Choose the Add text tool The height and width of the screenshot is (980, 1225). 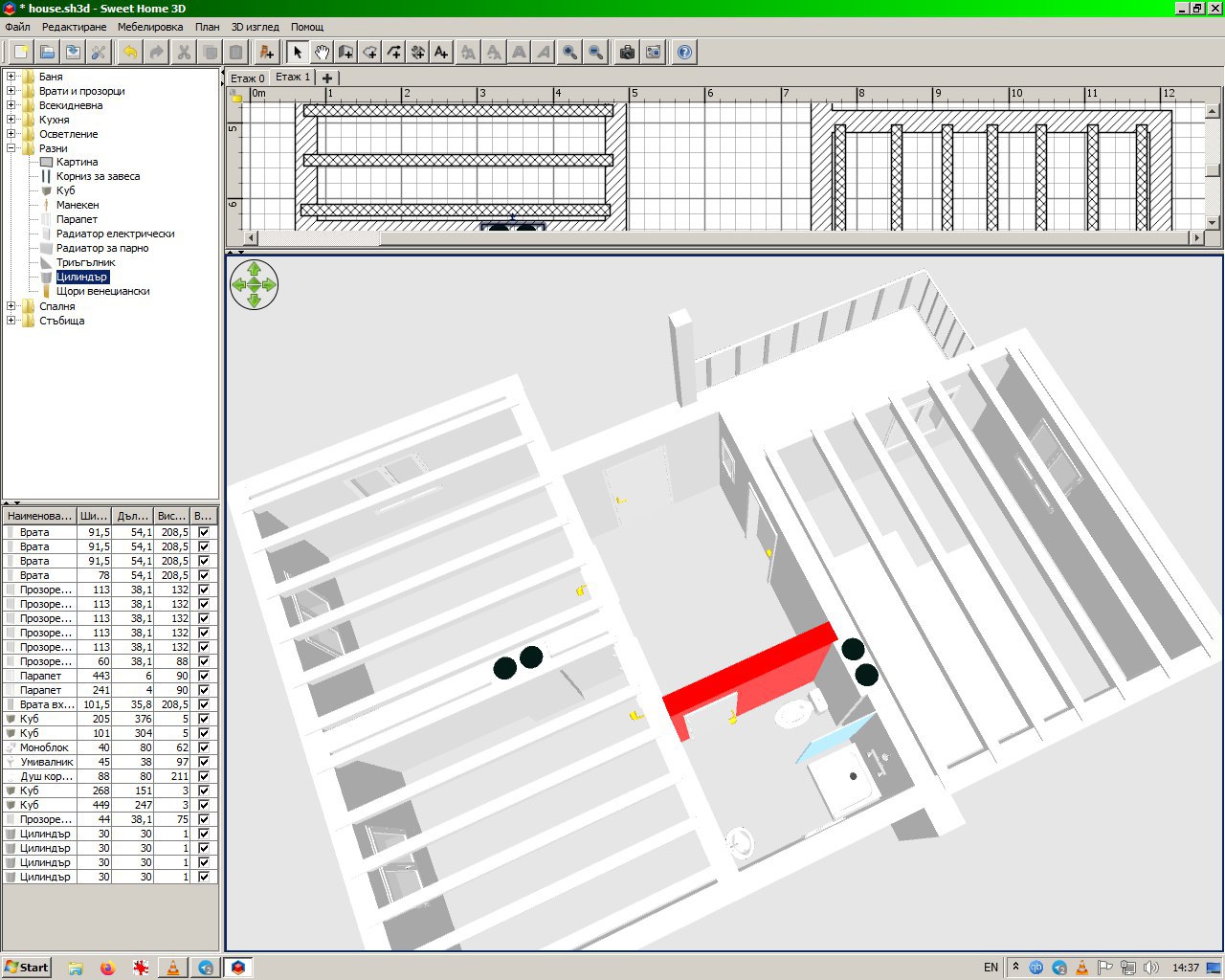coord(441,52)
